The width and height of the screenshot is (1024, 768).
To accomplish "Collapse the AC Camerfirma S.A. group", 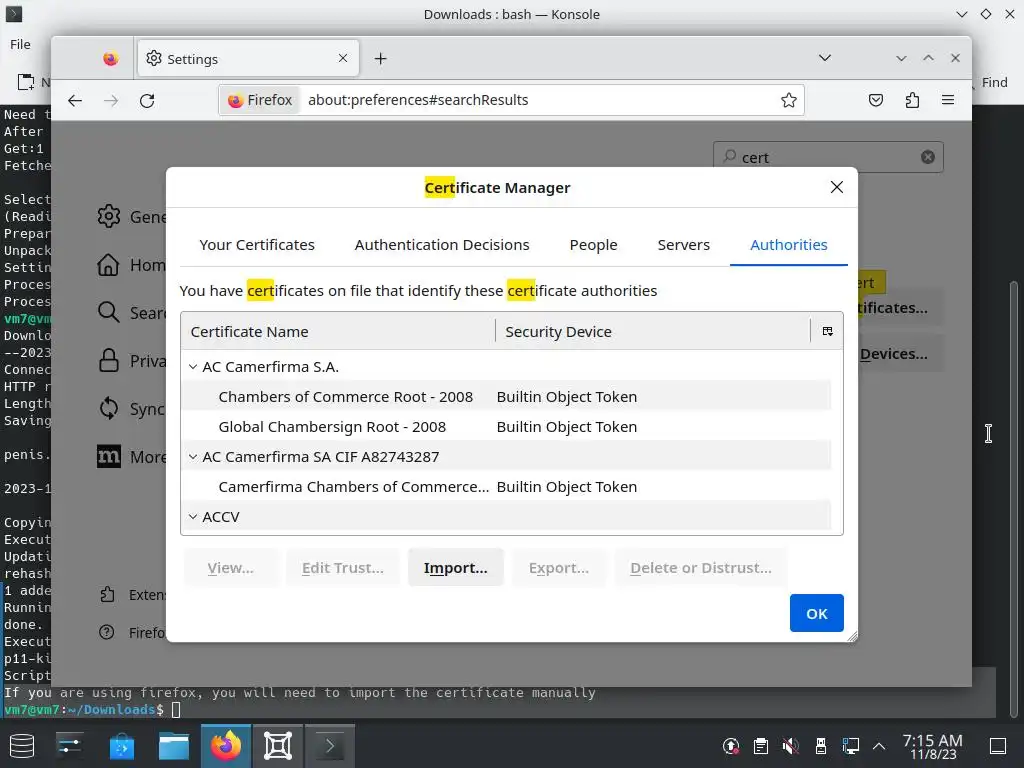I will [x=193, y=367].
